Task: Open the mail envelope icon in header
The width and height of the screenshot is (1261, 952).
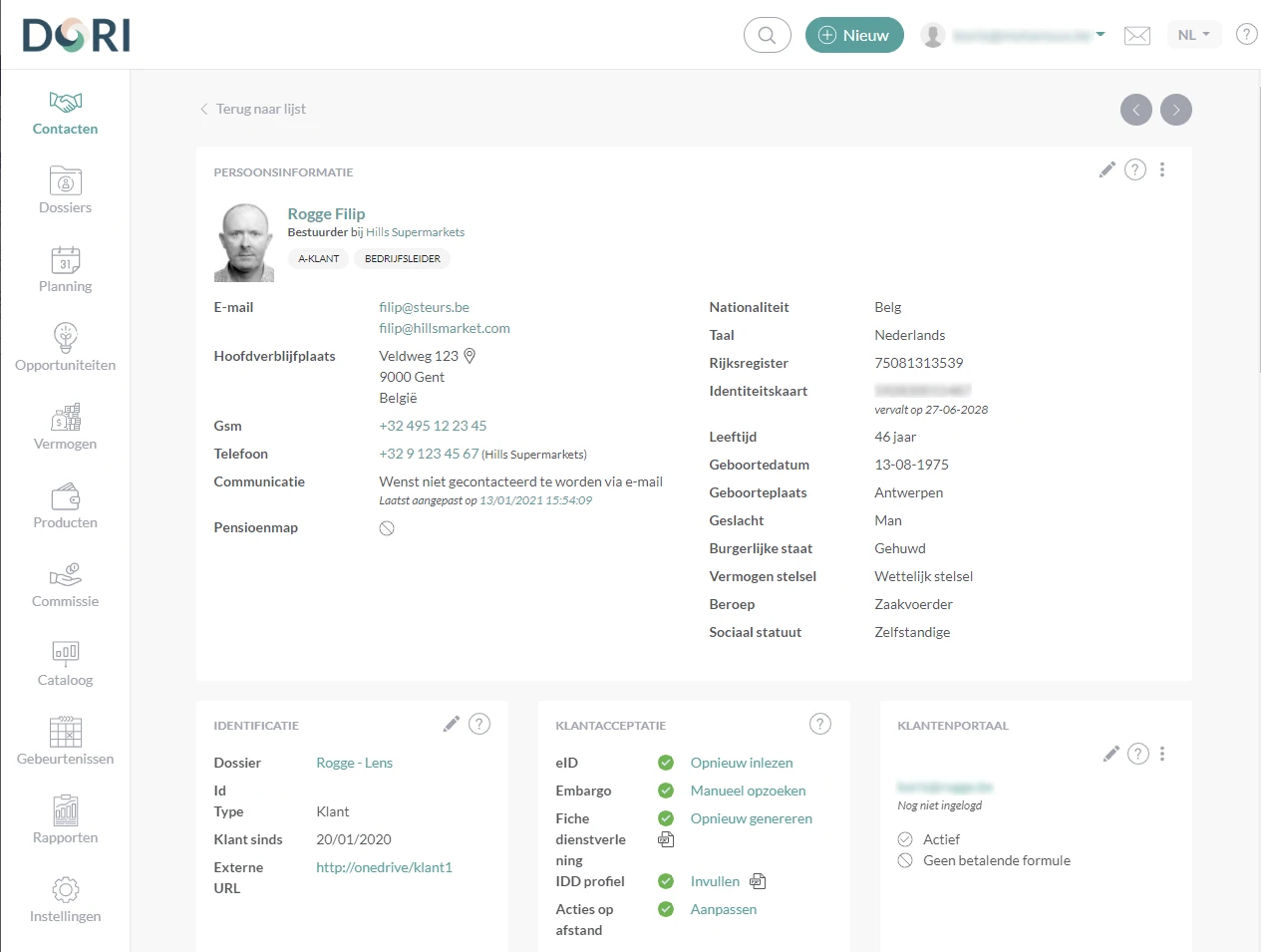Action: [x=1137, y=36]
